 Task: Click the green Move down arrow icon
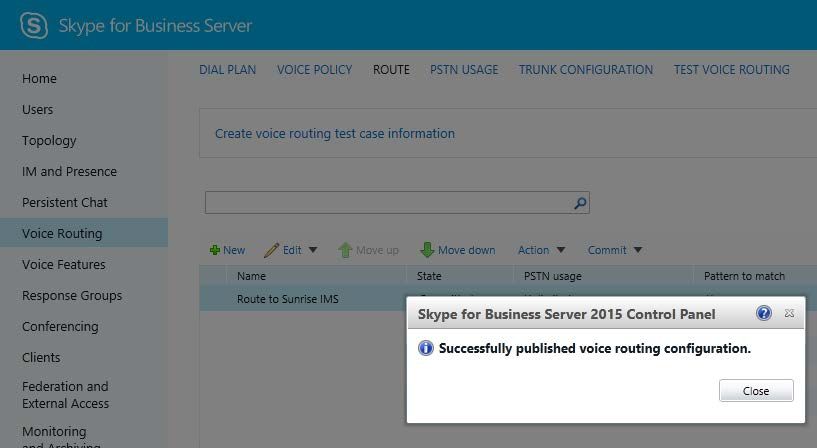427,250
